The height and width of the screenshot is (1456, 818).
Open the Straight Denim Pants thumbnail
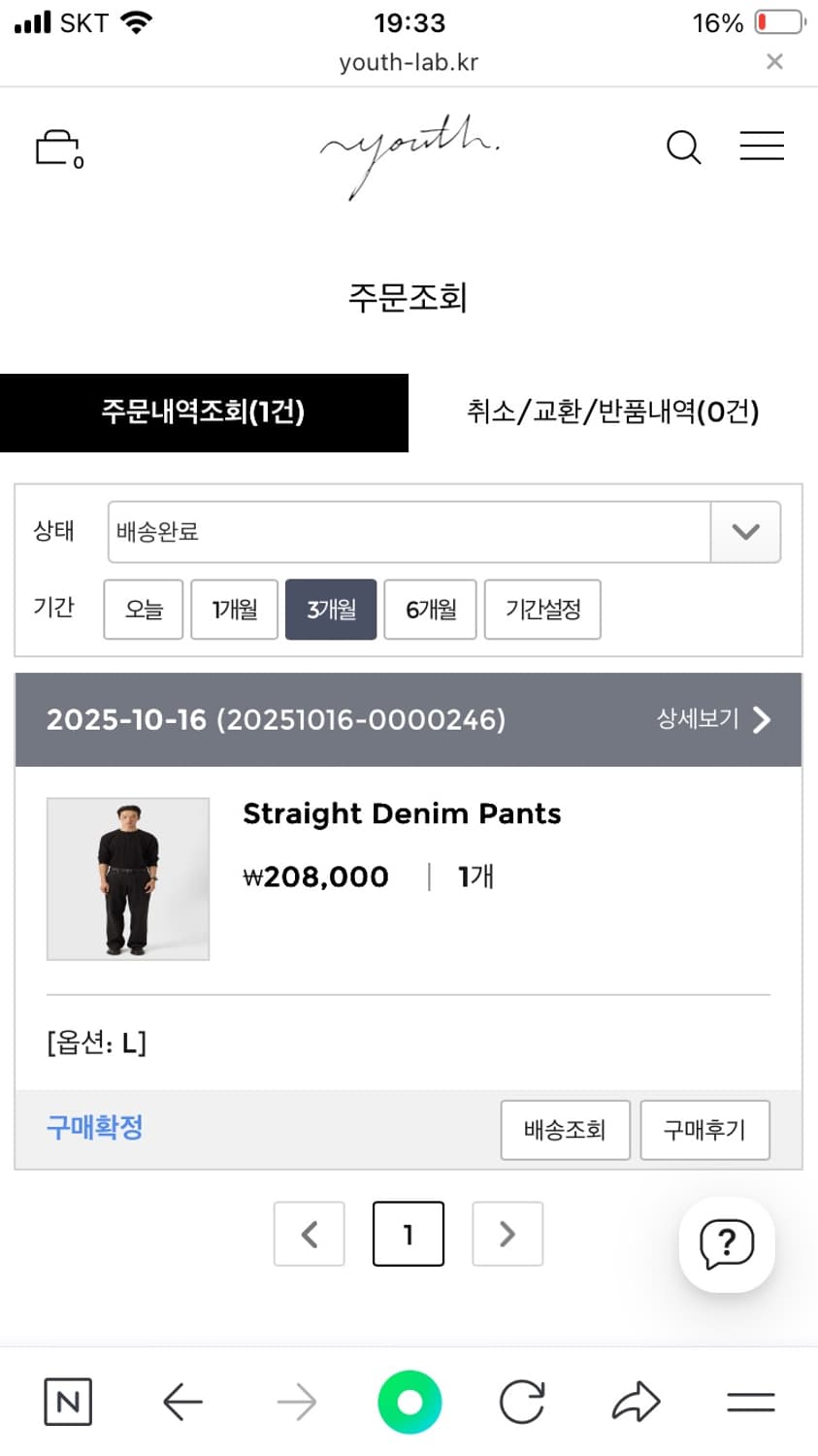coord(128,878)
